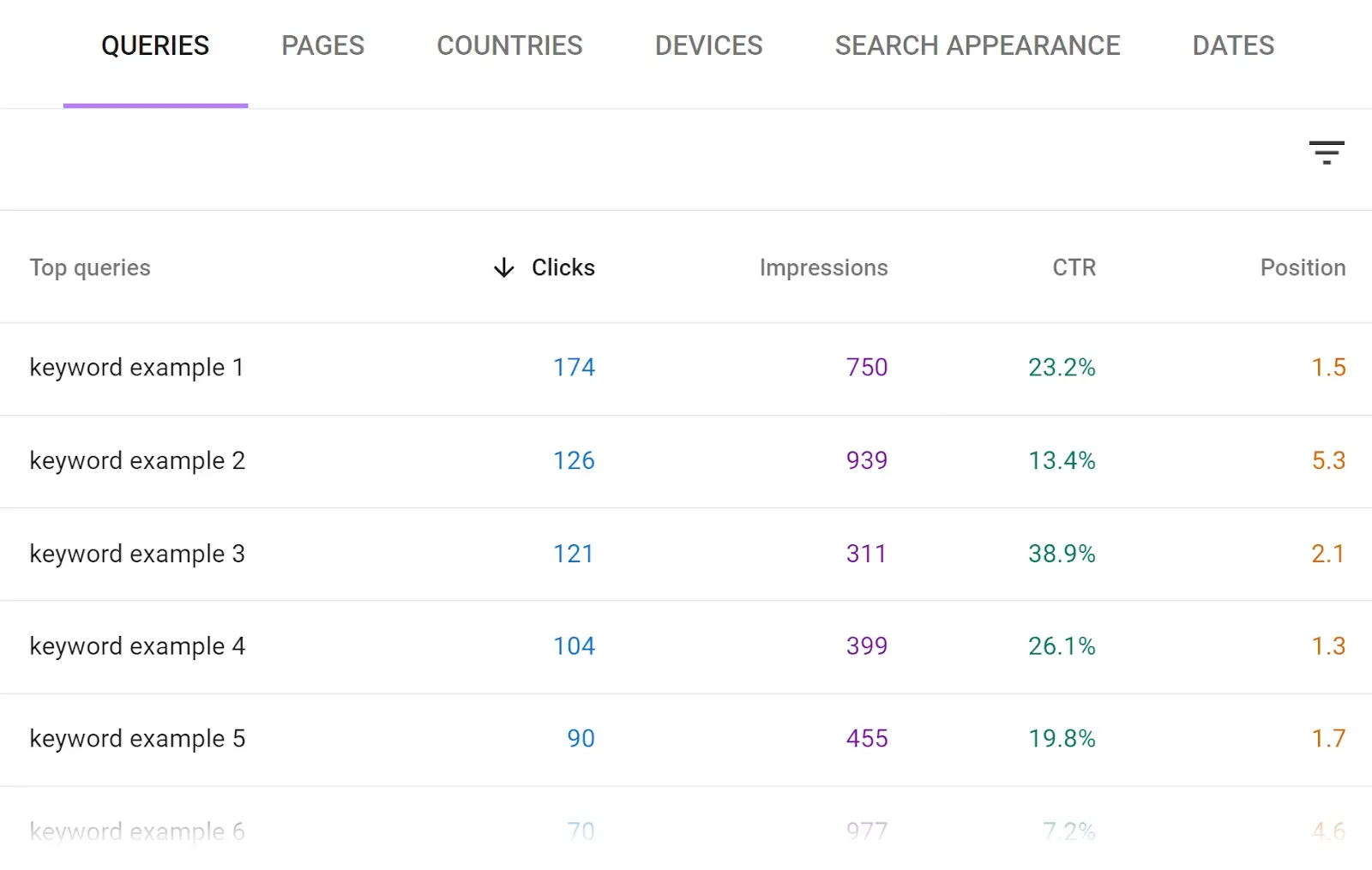
Task: Click the position value 1.3
Action: 1327,646
